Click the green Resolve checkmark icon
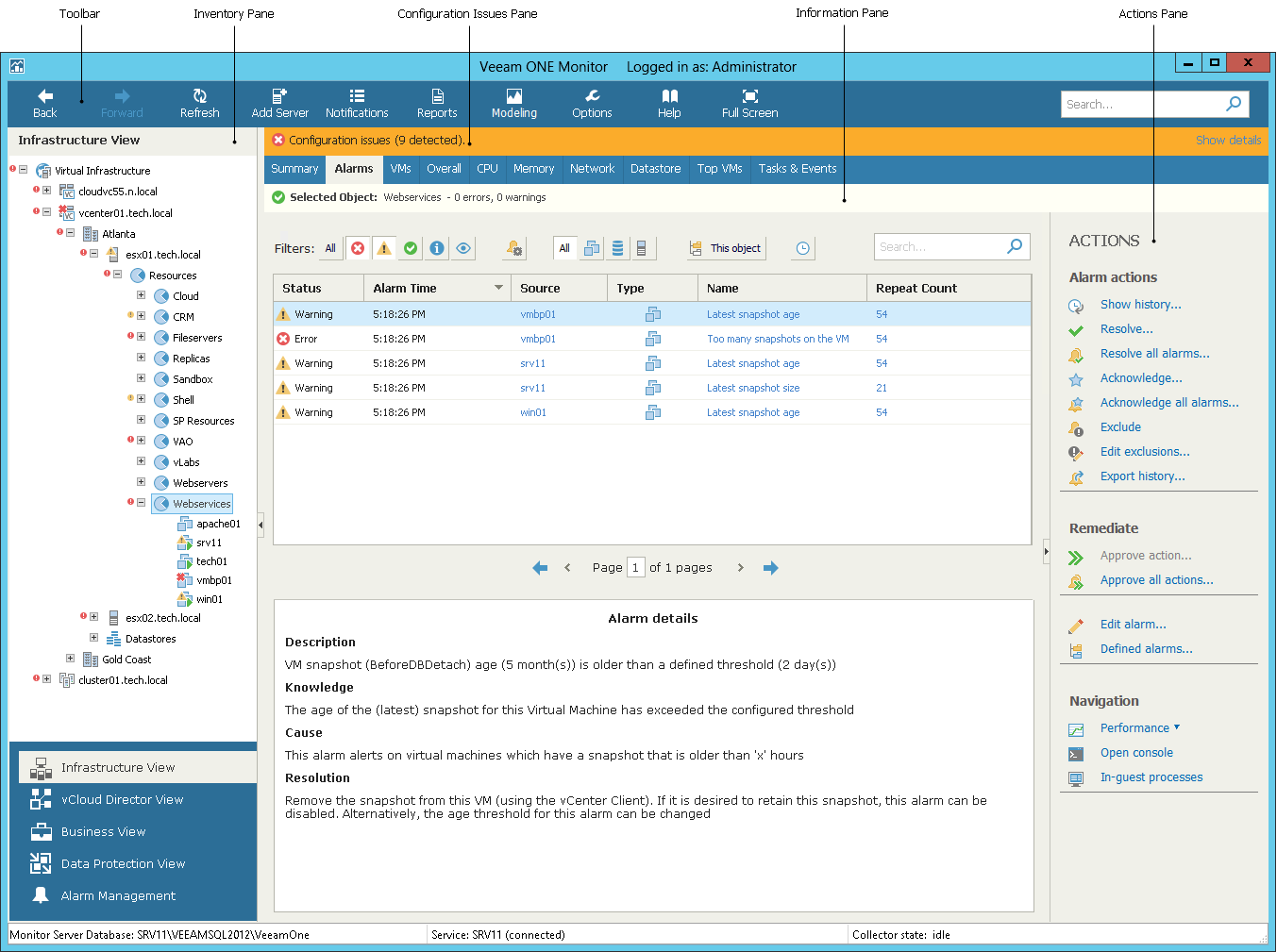This screenshot has width=1277, height=952. [1076, 330]
